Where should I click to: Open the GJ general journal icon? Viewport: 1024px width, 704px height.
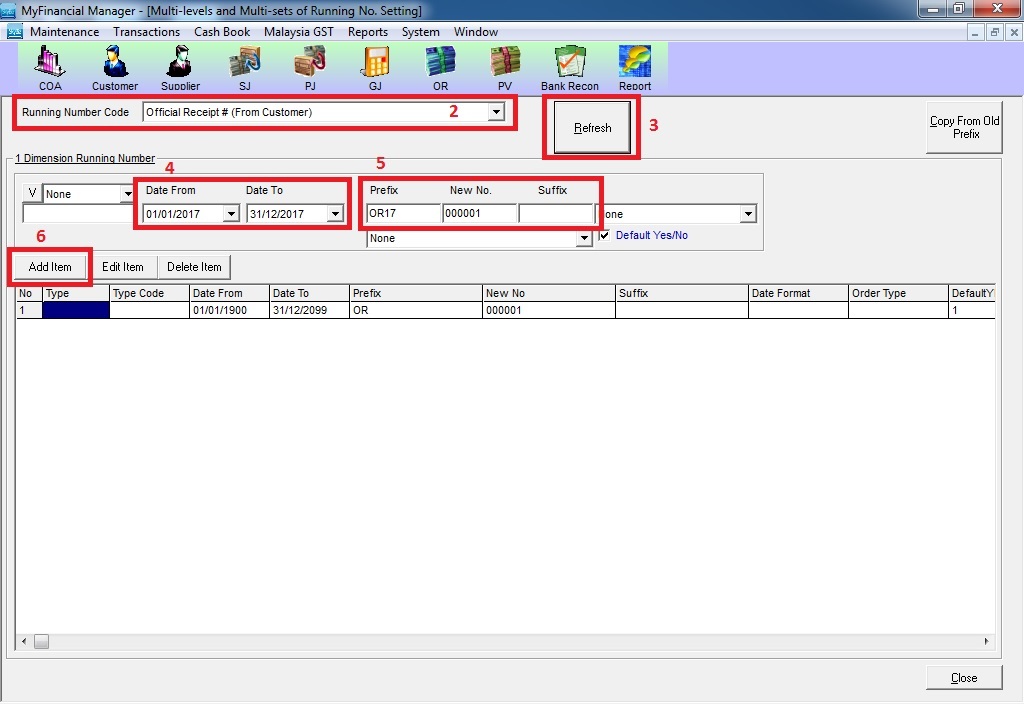375,66
